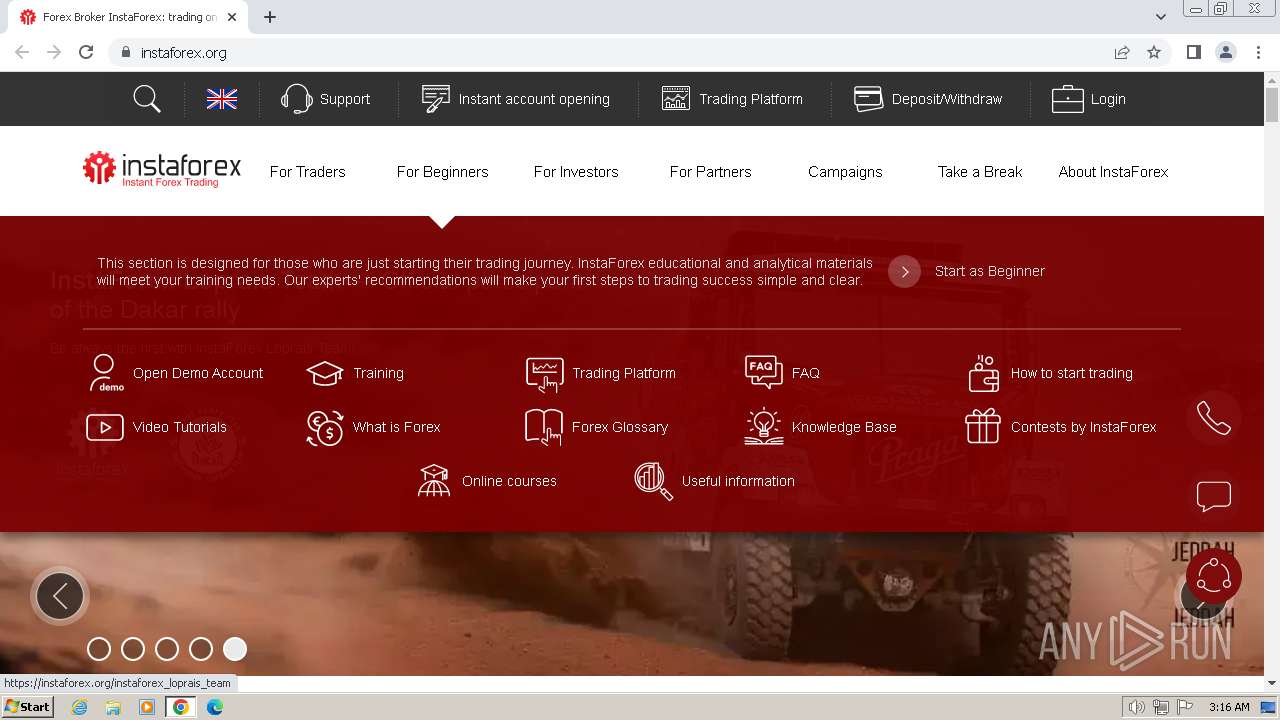Click the FAQ speech bubble icon
The width and height of the screenshot is (1280, 720).
click(764, 372)
